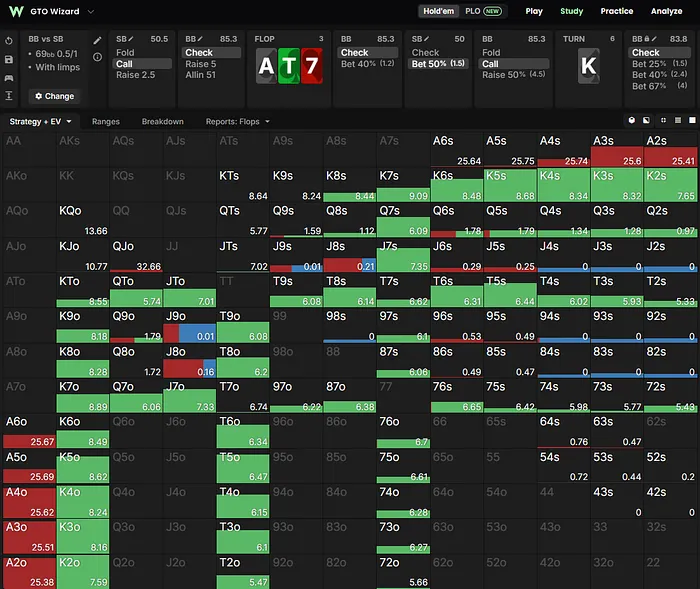Click the red A3s matrix cell
This screenshot has width=700, height=589.
(x=617, y=150)
